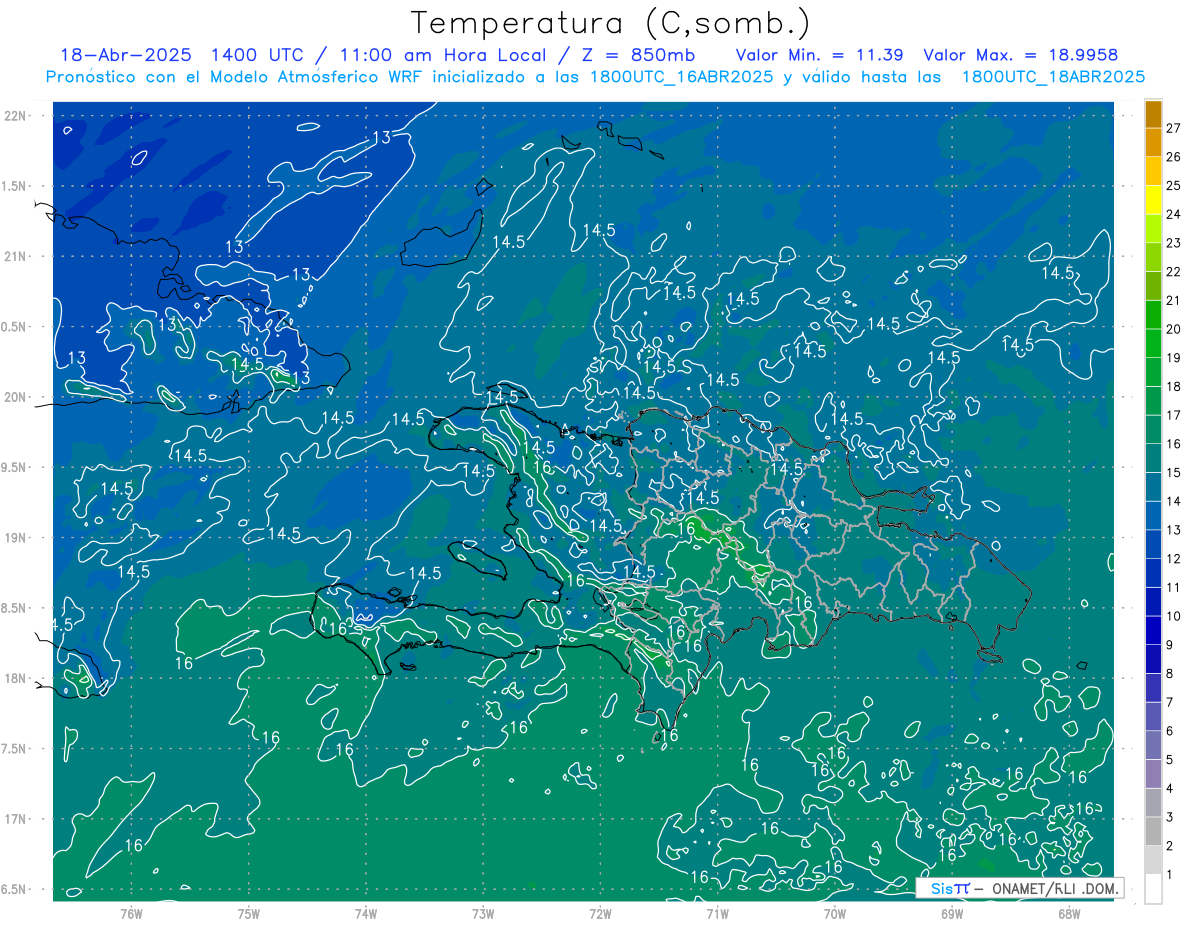Click the 18N latitude axis label
1200x927 pixels.
click(x=15, y=678)
